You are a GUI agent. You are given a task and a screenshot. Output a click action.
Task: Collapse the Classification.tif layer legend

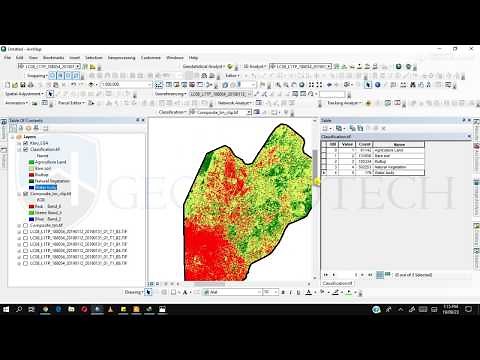pyautogui.click(x=19, y=149)
